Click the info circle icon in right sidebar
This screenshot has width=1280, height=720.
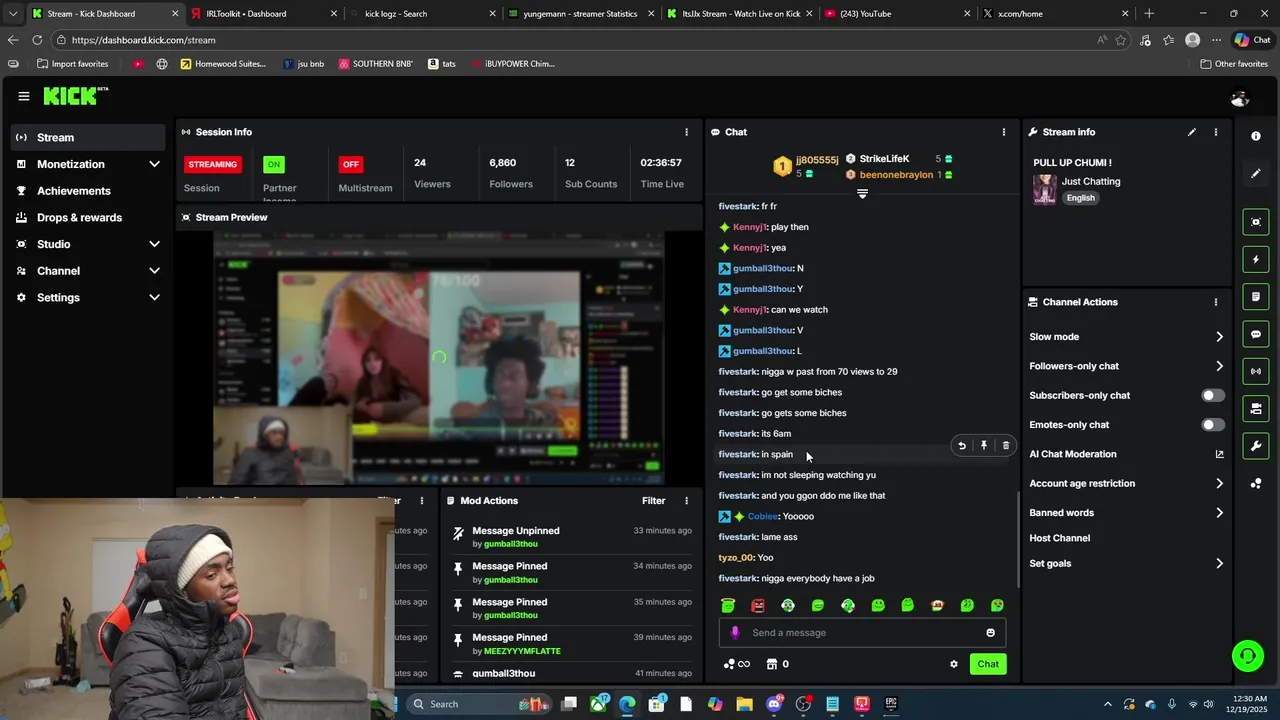pos(1256,136)
